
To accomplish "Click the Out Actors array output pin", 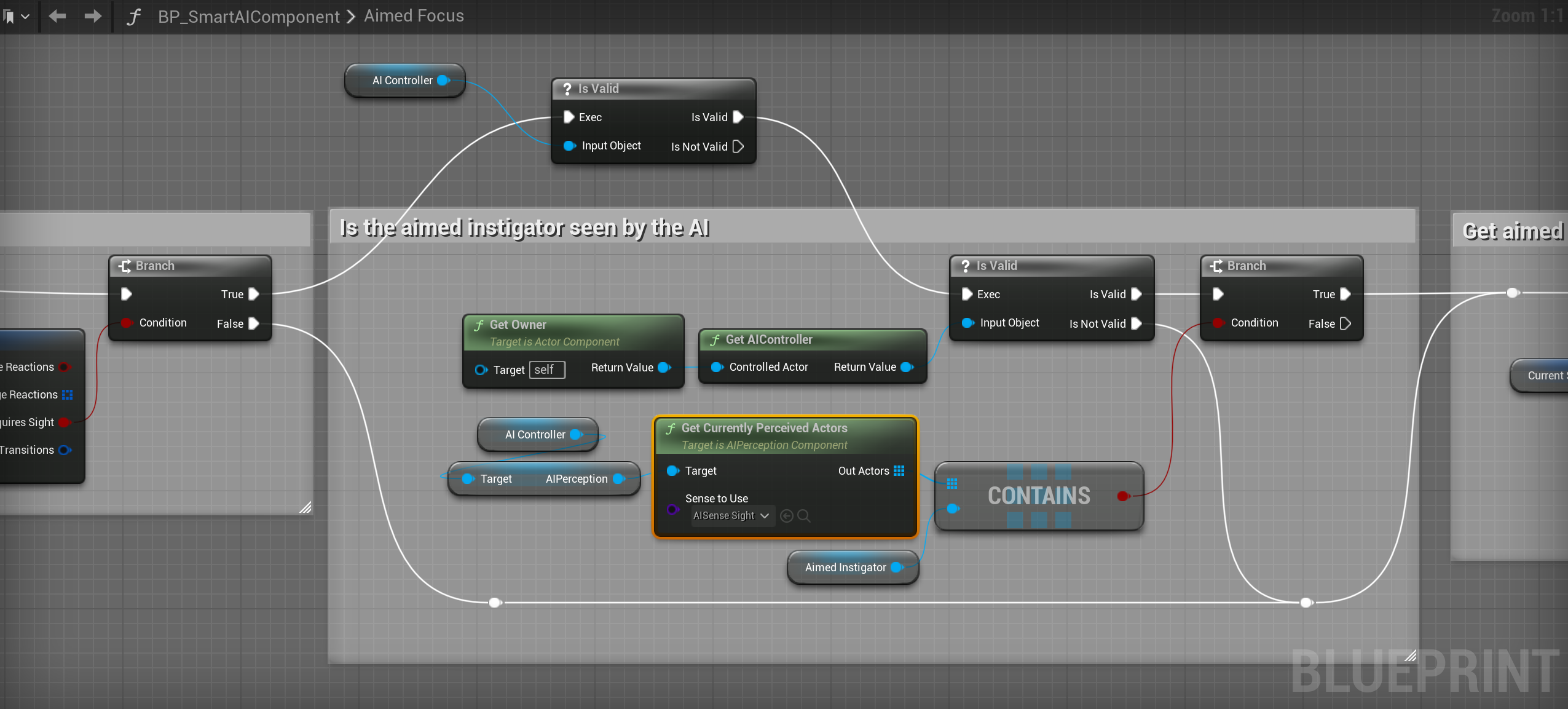I will pyautogui.click(x=899, y=471).
